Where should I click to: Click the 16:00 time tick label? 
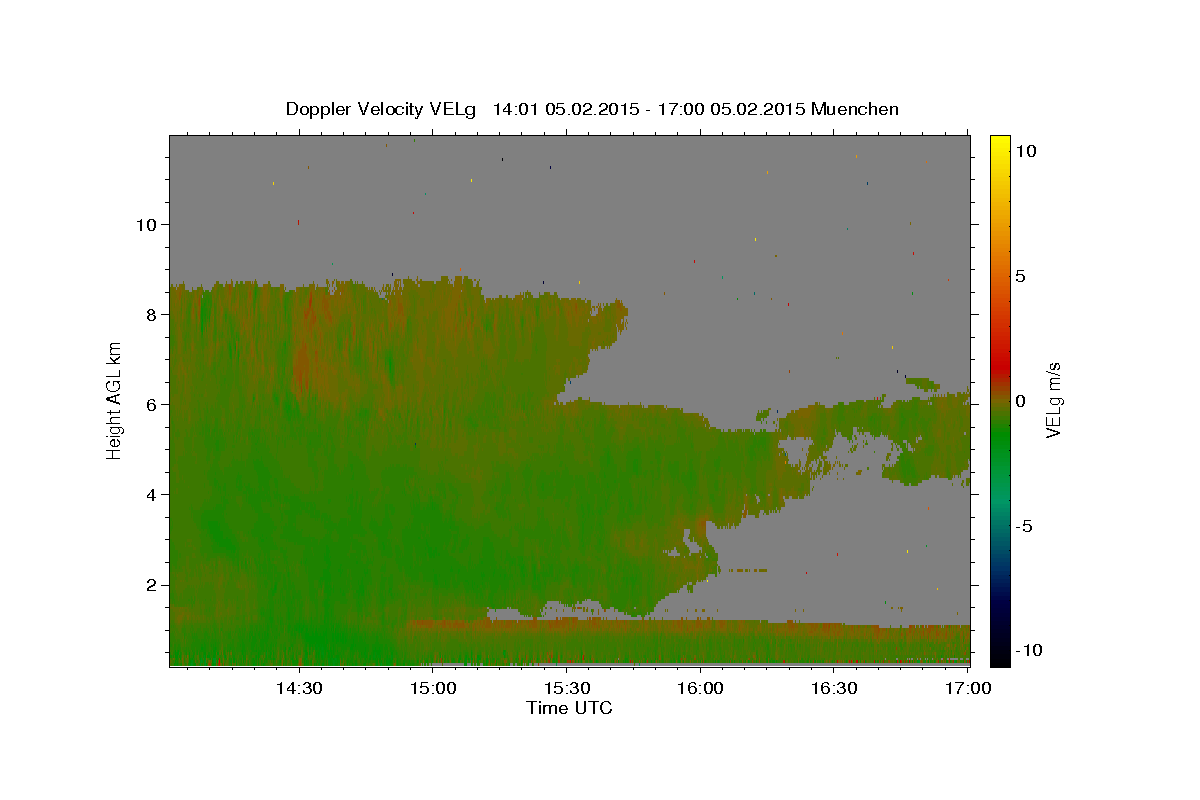coord(701,689)
